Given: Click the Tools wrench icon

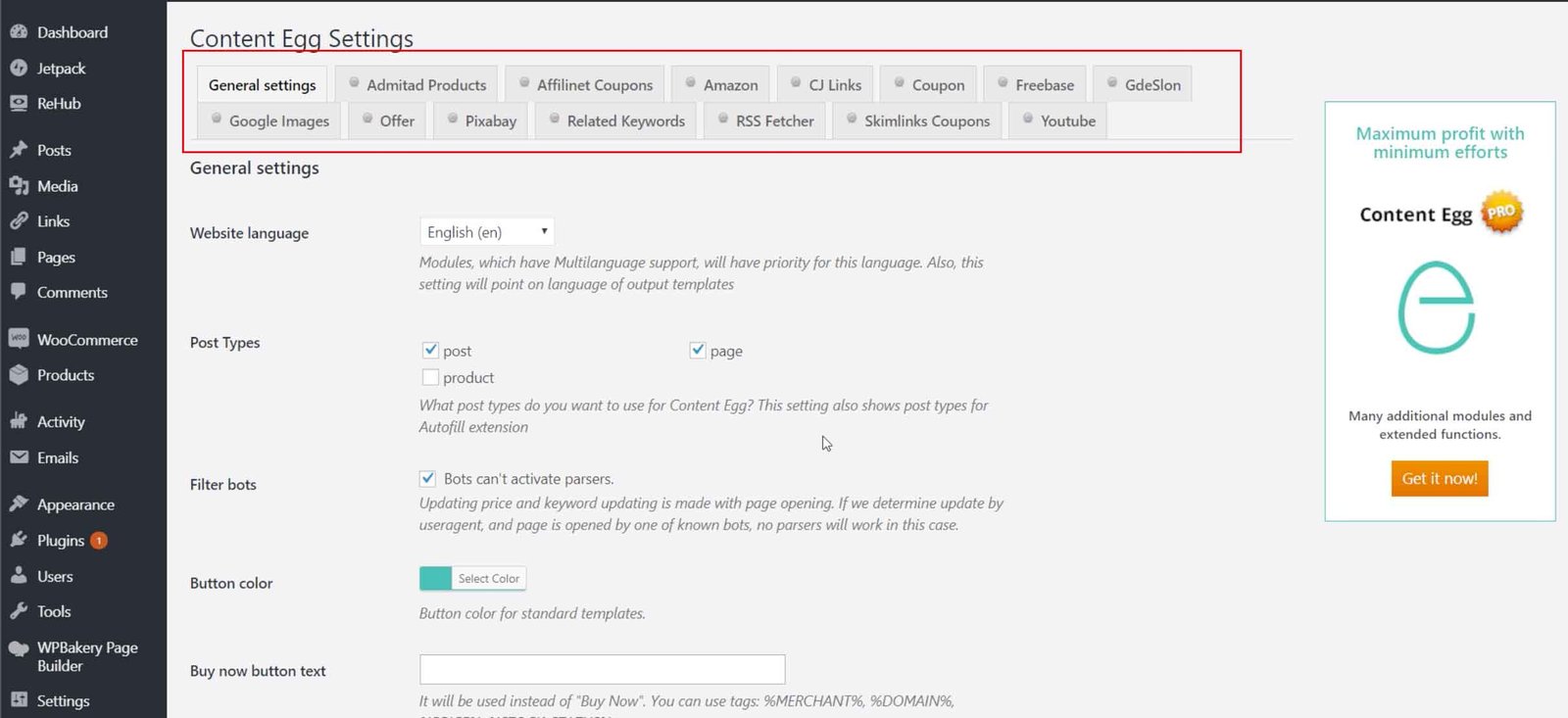Looking at the screenshot, I should [19, 611].
